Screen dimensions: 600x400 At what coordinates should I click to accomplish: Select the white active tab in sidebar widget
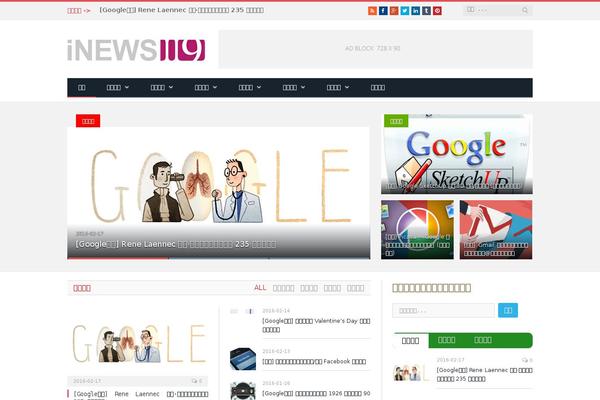point(411,340)
